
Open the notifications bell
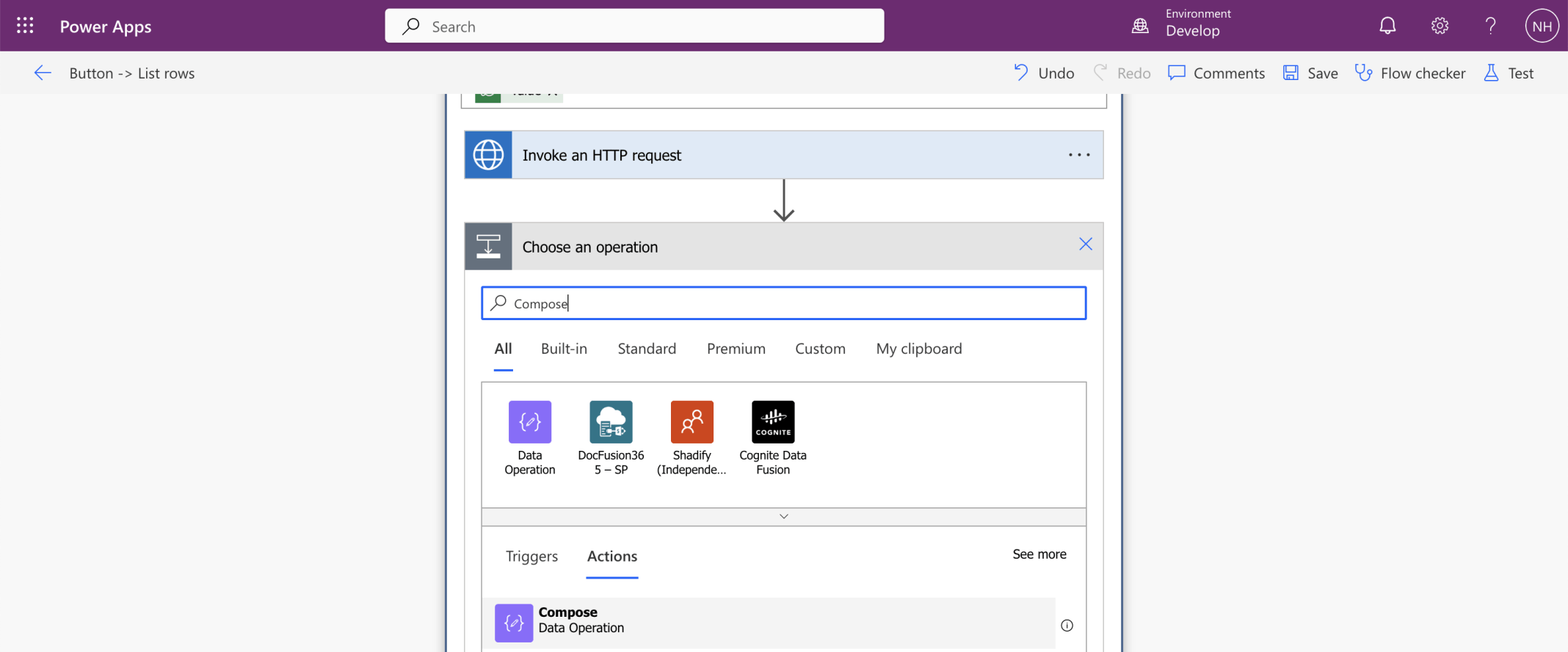1387,26
